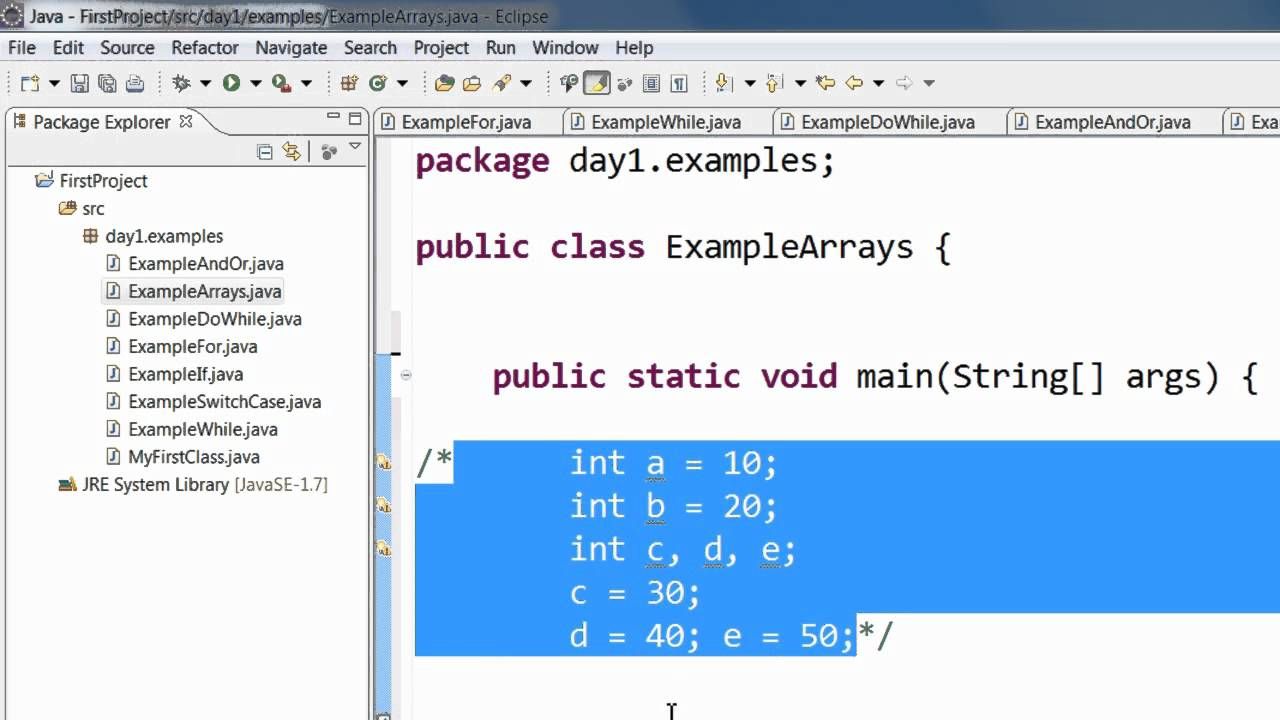Click the Print icon in the toolbar
The image size is (1280, 720).
coord(134,84)
